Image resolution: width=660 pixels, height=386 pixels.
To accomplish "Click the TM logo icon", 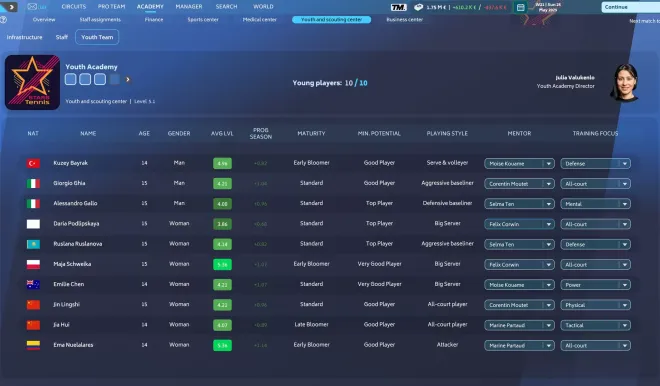I will point(398,7).
